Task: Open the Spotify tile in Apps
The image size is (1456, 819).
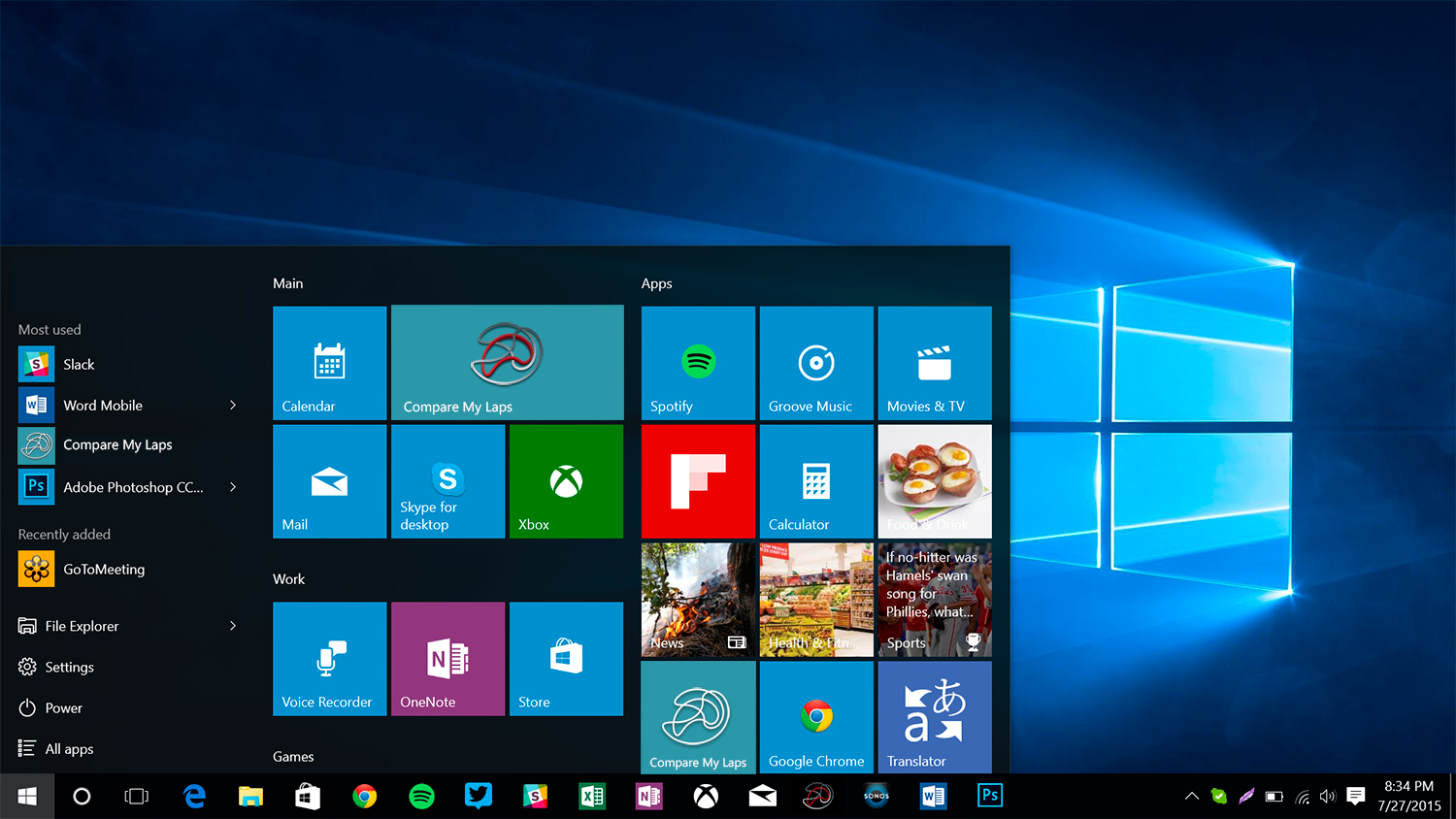Action: 698,363
